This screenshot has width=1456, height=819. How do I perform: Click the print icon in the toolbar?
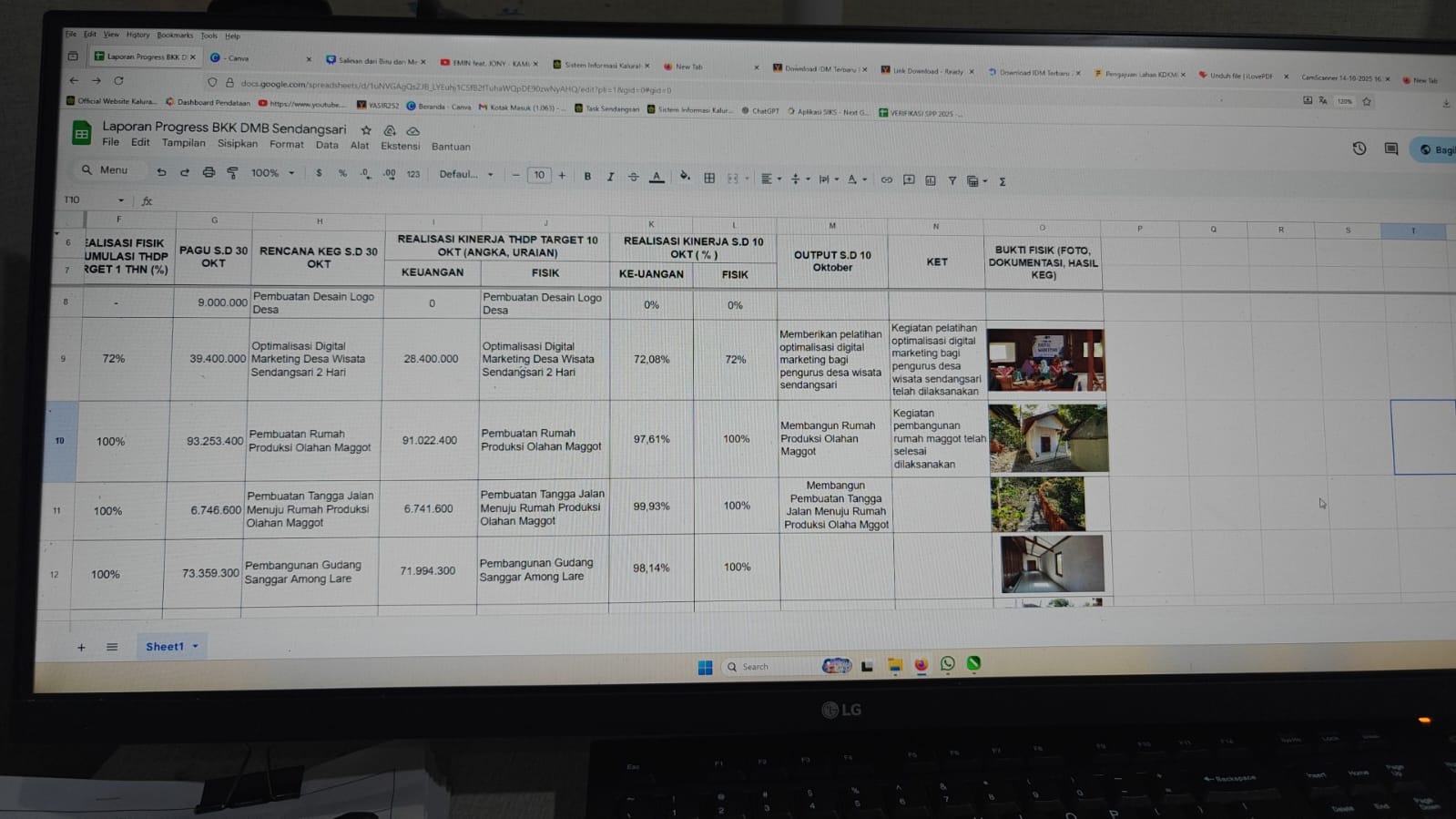(x=209, y=172)
